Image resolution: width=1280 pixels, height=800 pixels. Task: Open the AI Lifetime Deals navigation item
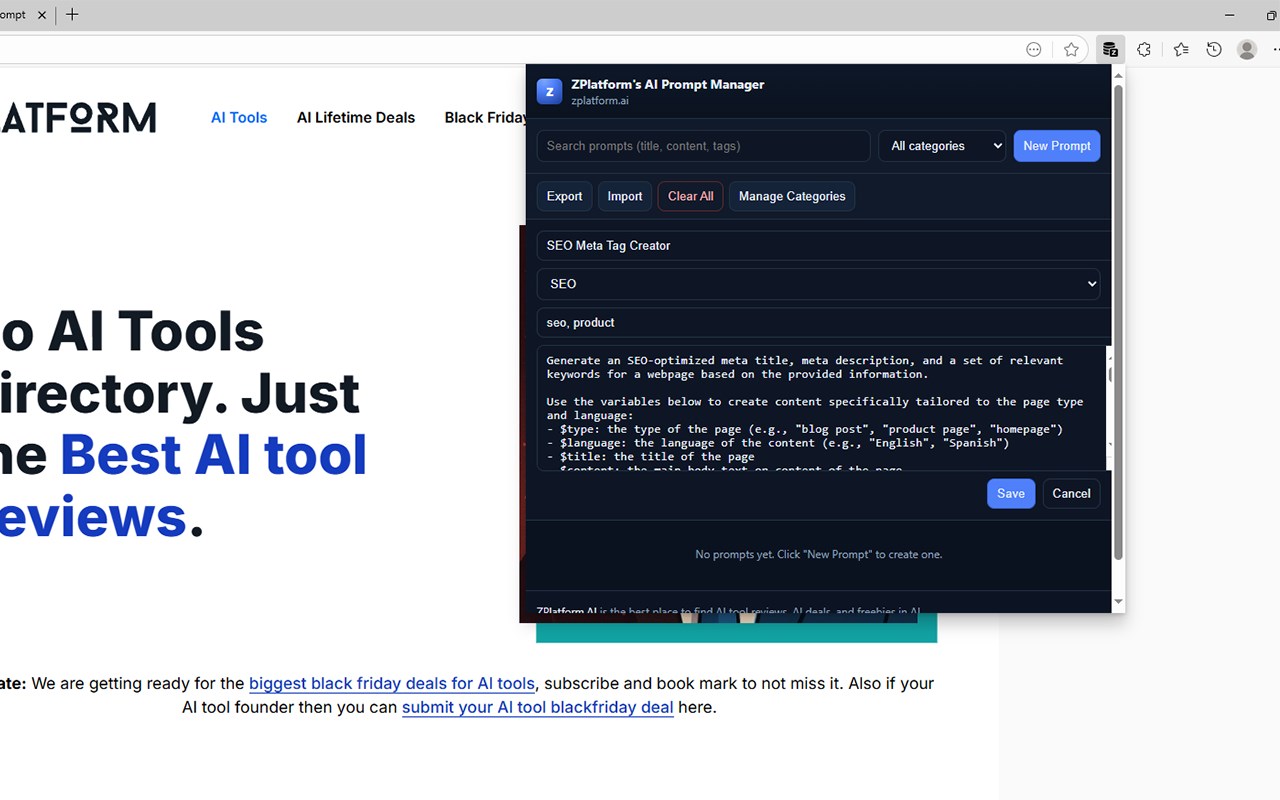click(356, 117)
